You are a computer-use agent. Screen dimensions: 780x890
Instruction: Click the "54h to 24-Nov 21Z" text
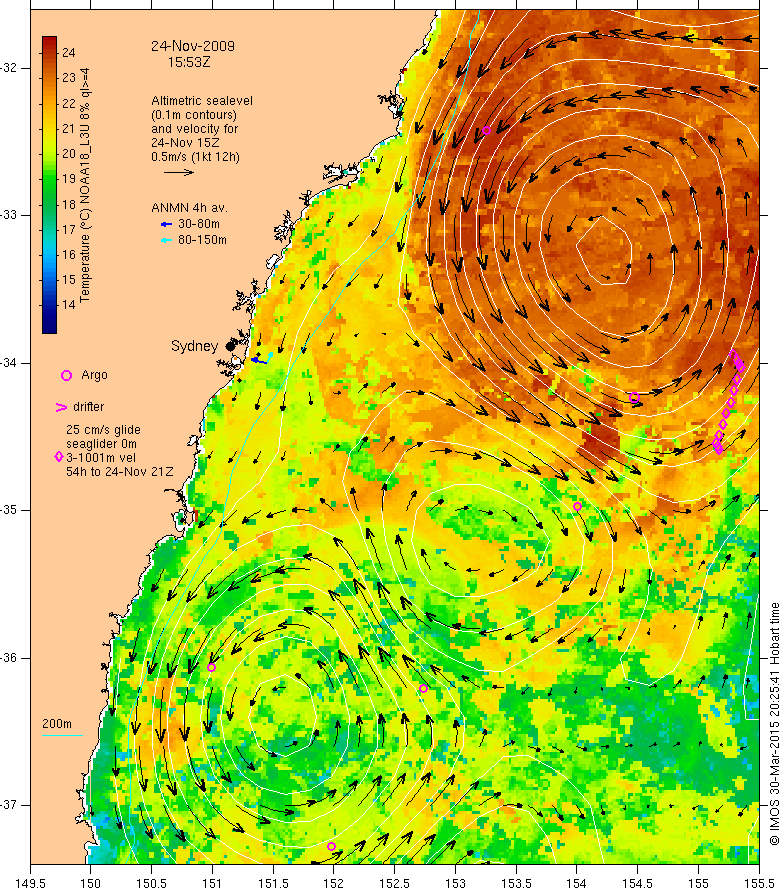coord(120,472)
